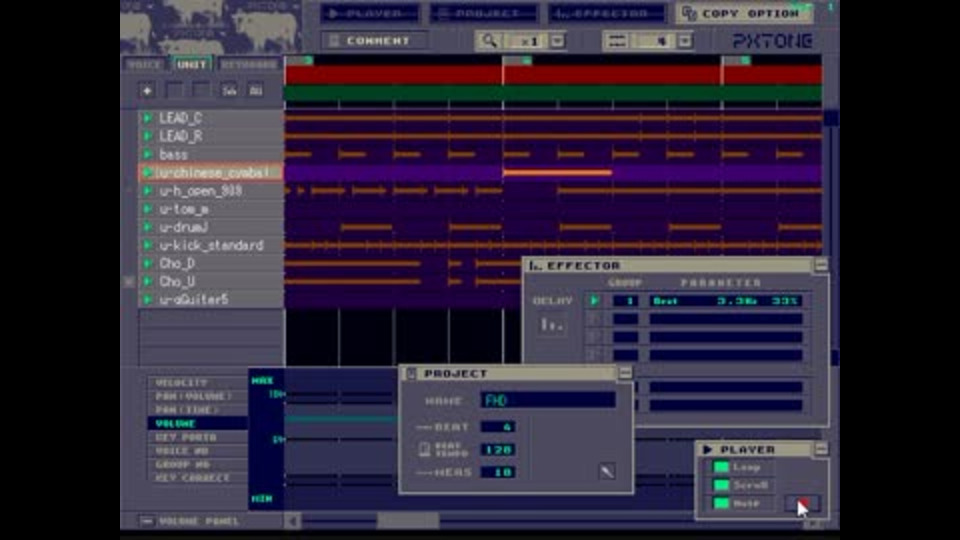Open grid division dropdown arrow
This screenshot has height=540, width=960.
coord(684,41)
